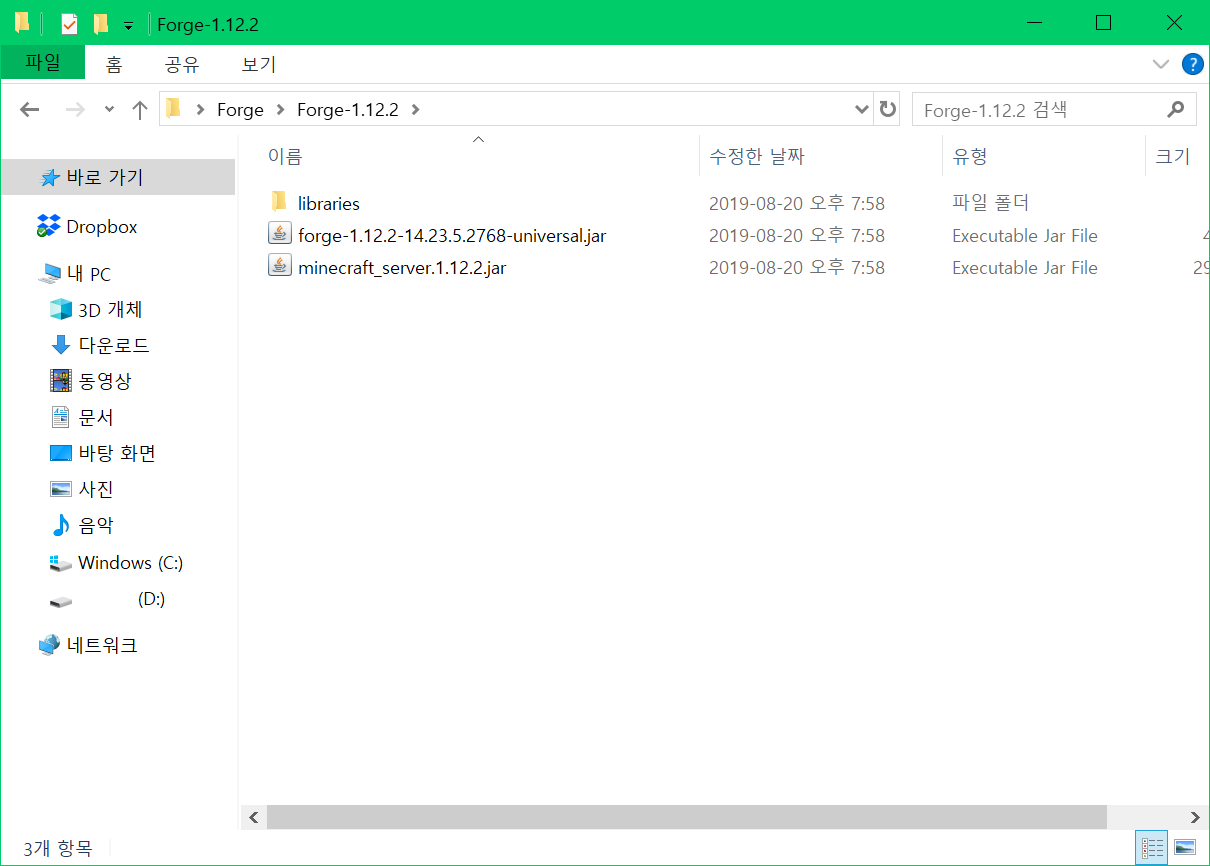Click the folder icon in address bar
This screenshot has width=1210, height=866.
click(174, 108)
